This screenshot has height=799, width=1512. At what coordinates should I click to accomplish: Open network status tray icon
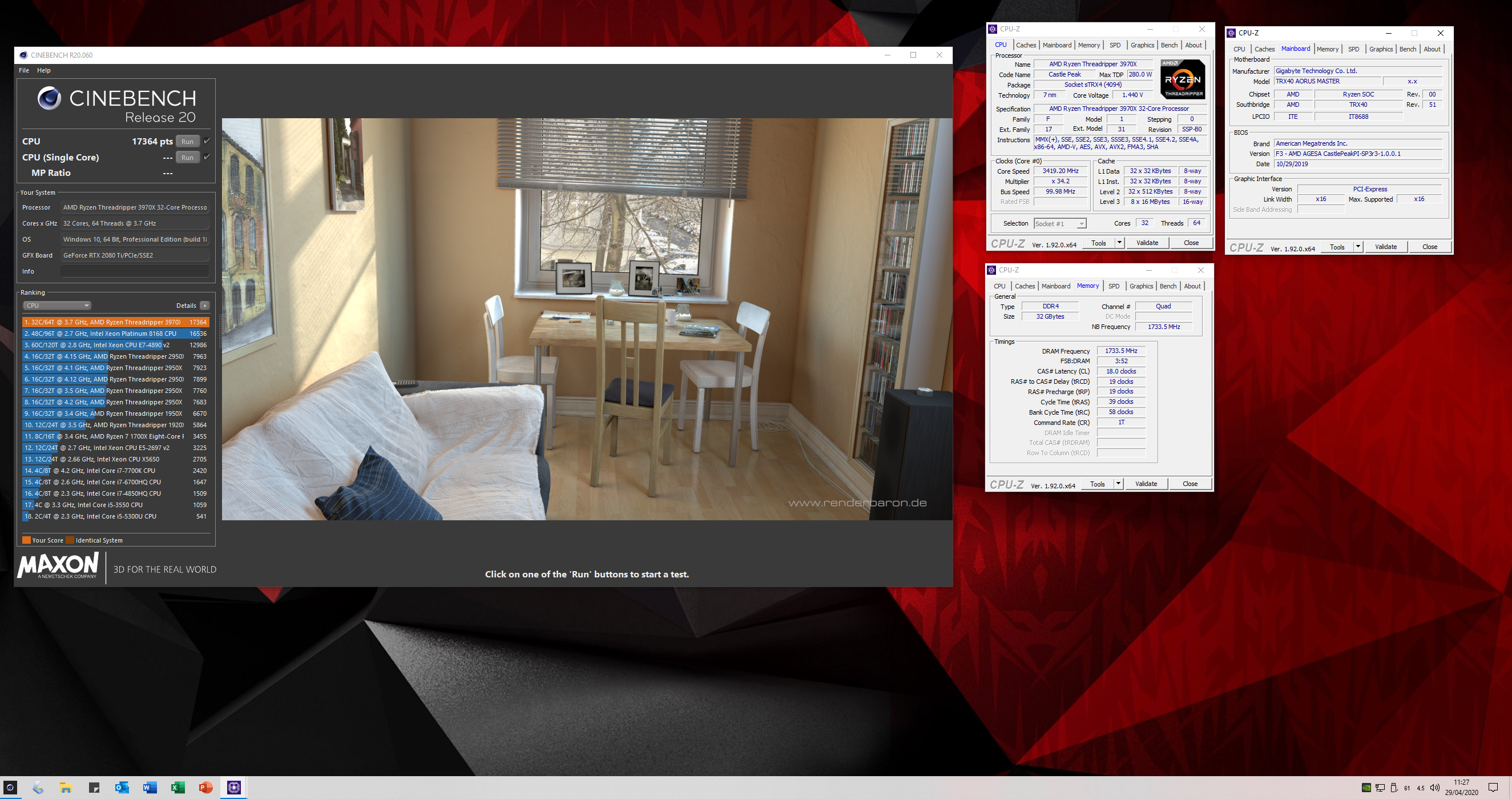(x=1380, y=788)
